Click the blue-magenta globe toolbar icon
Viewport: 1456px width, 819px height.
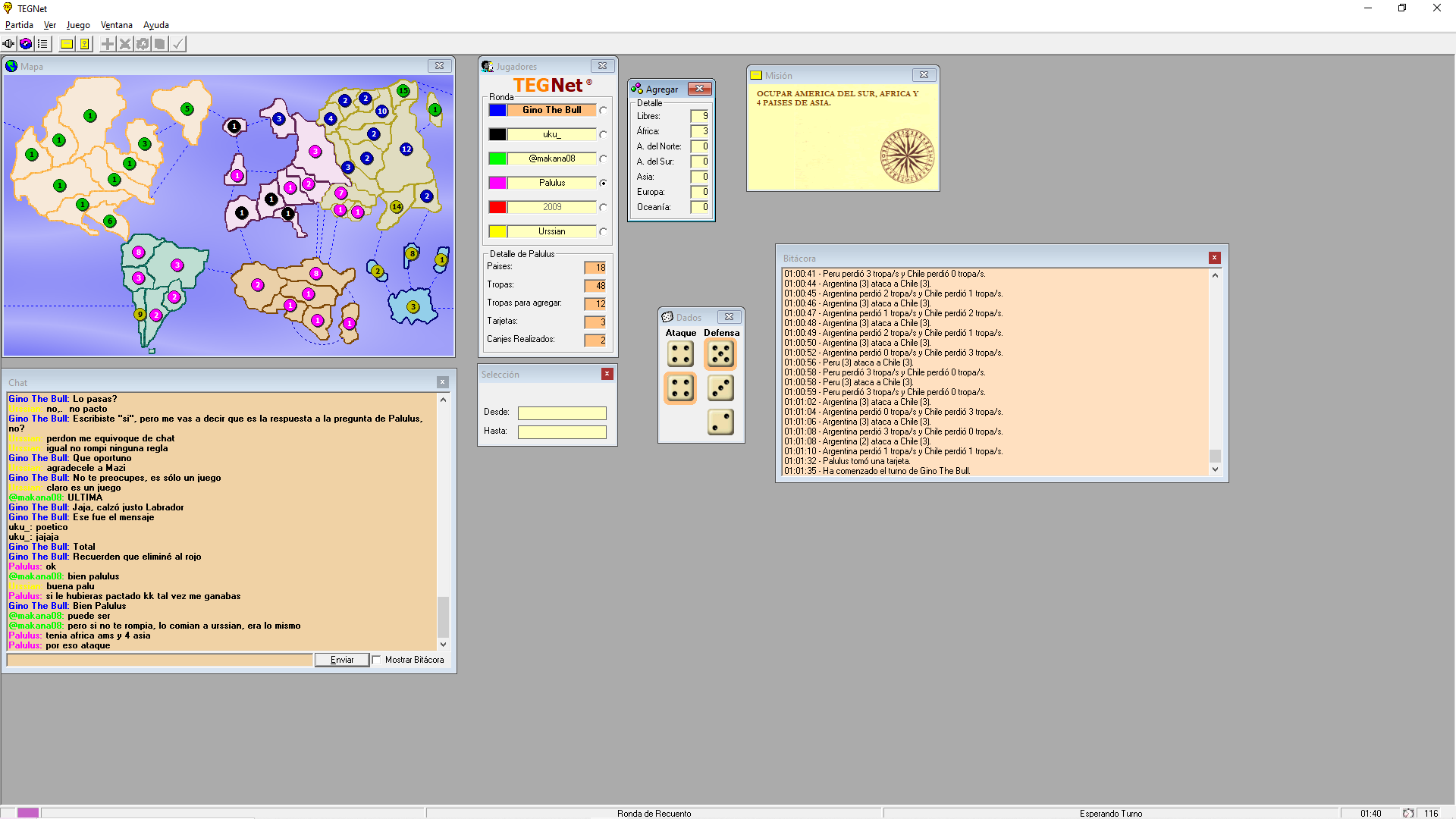pyautogui.click(x=26, y=44)
